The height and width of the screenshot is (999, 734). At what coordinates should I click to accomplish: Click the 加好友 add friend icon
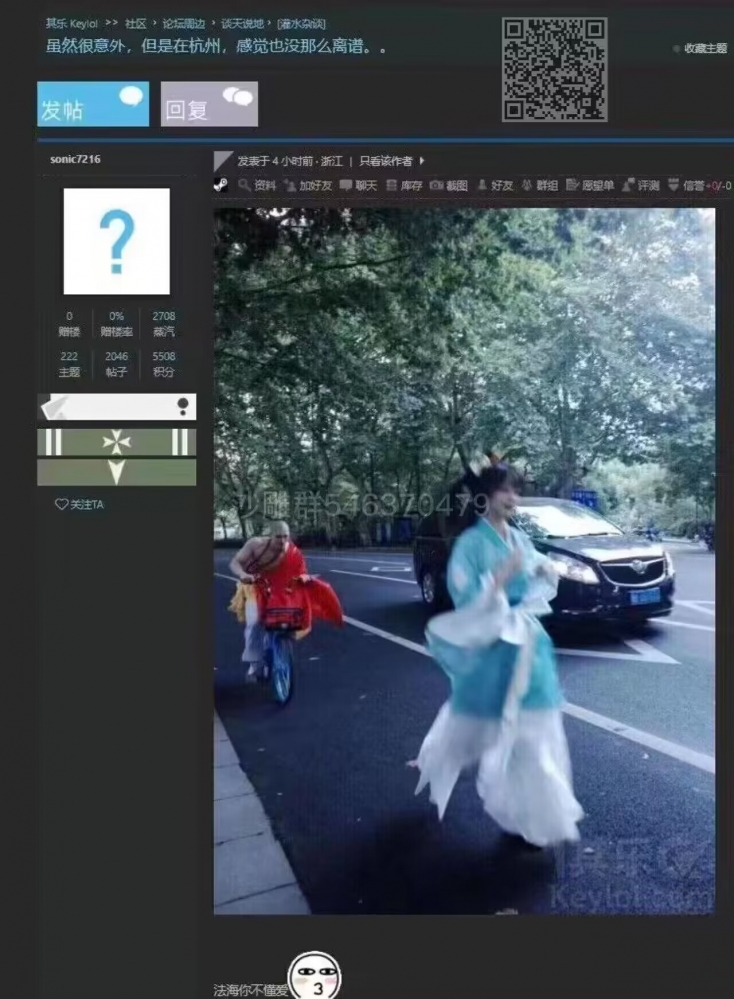289,185
